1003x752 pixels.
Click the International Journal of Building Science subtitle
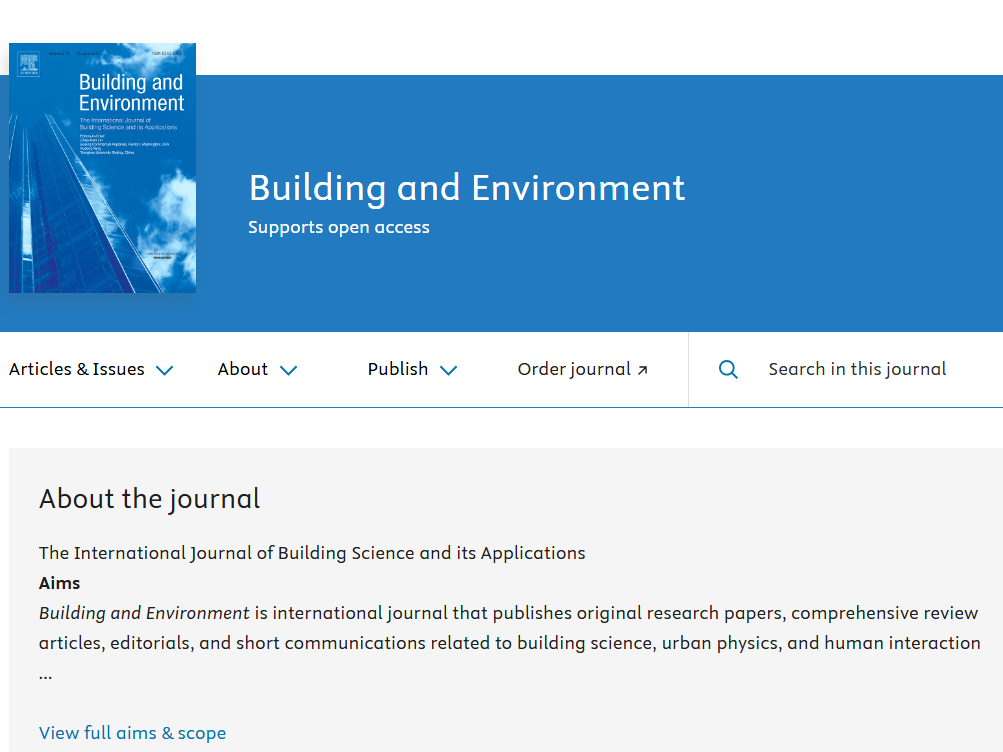[312, 553]
